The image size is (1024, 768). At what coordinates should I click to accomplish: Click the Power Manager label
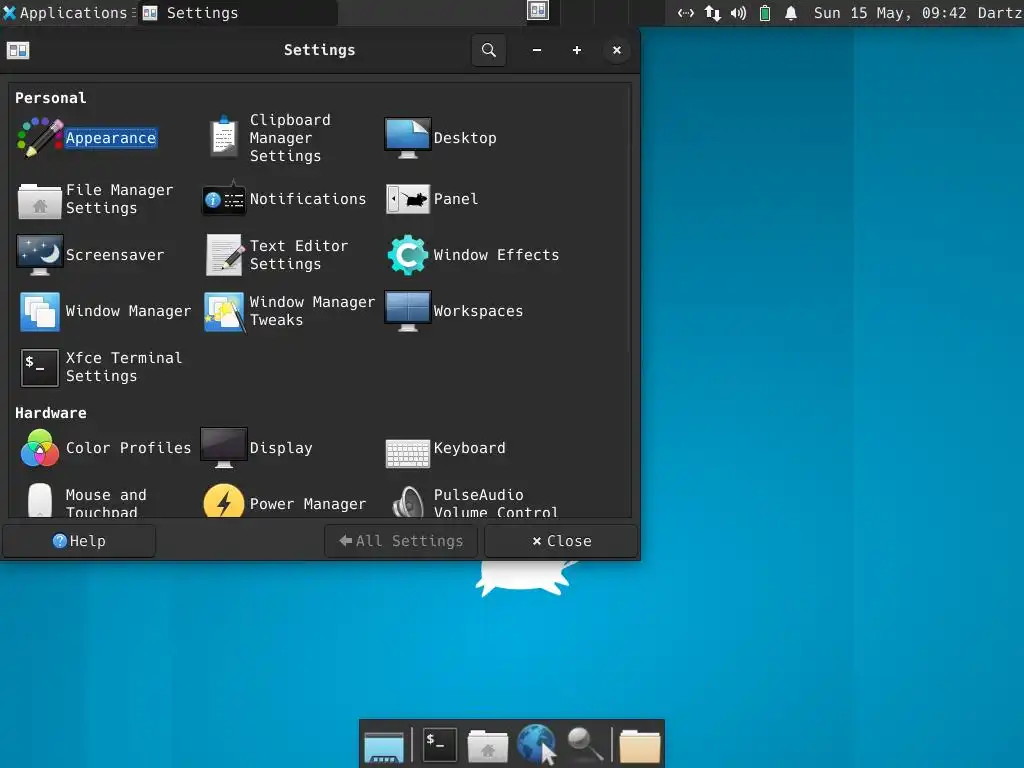click(x=308, y=504)
